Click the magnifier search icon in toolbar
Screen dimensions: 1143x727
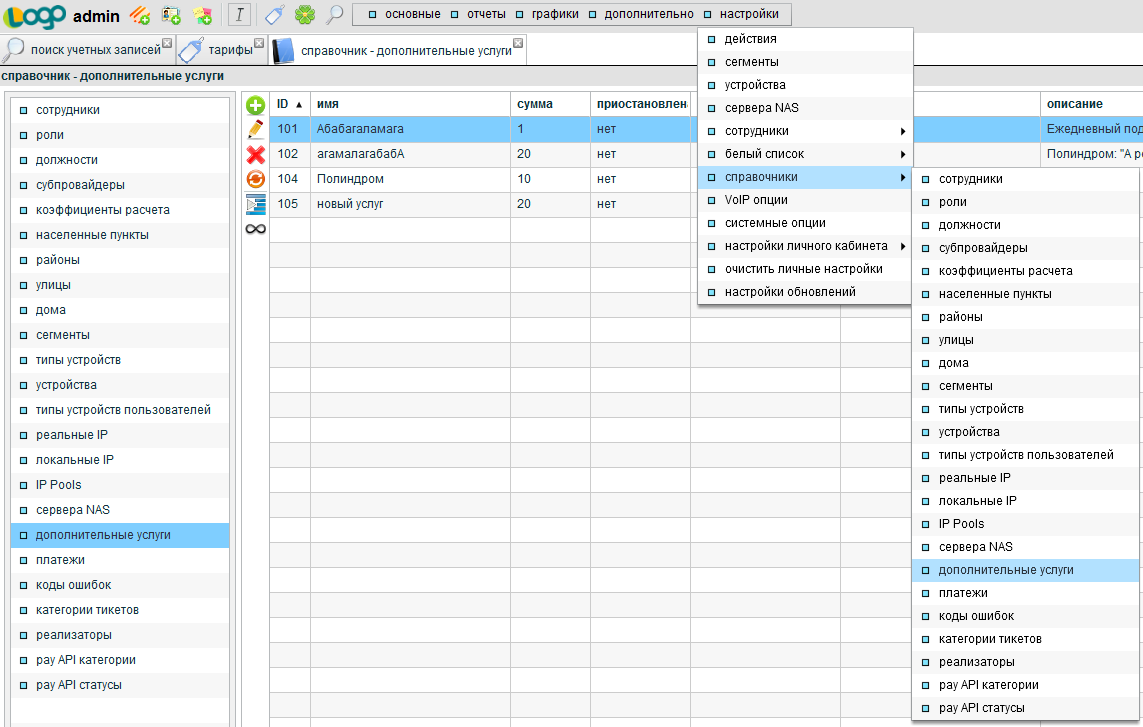click(335, 14)
